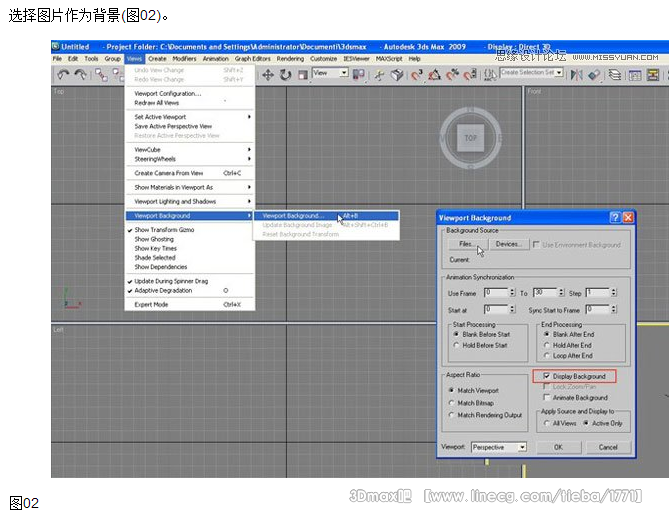Select the Select and Rotate tool
The width and height of the screenshot is (671, 513).
pos(285,75)
